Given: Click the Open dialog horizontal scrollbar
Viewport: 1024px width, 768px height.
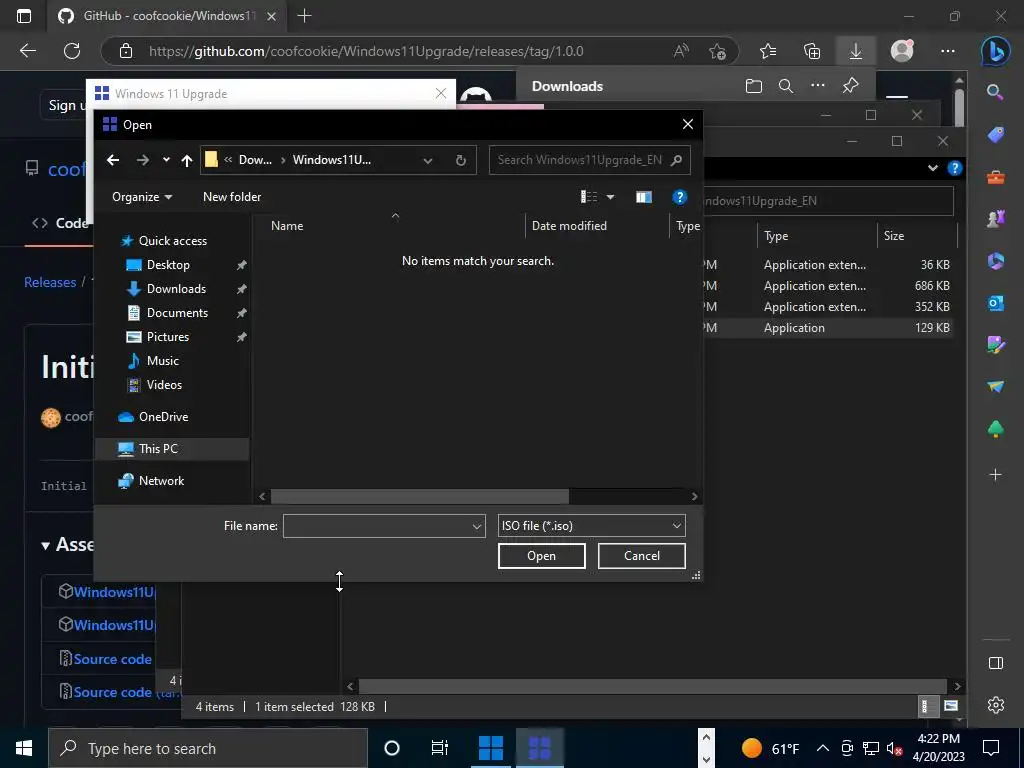Looking at the screenshot, I should click(419, 496).
